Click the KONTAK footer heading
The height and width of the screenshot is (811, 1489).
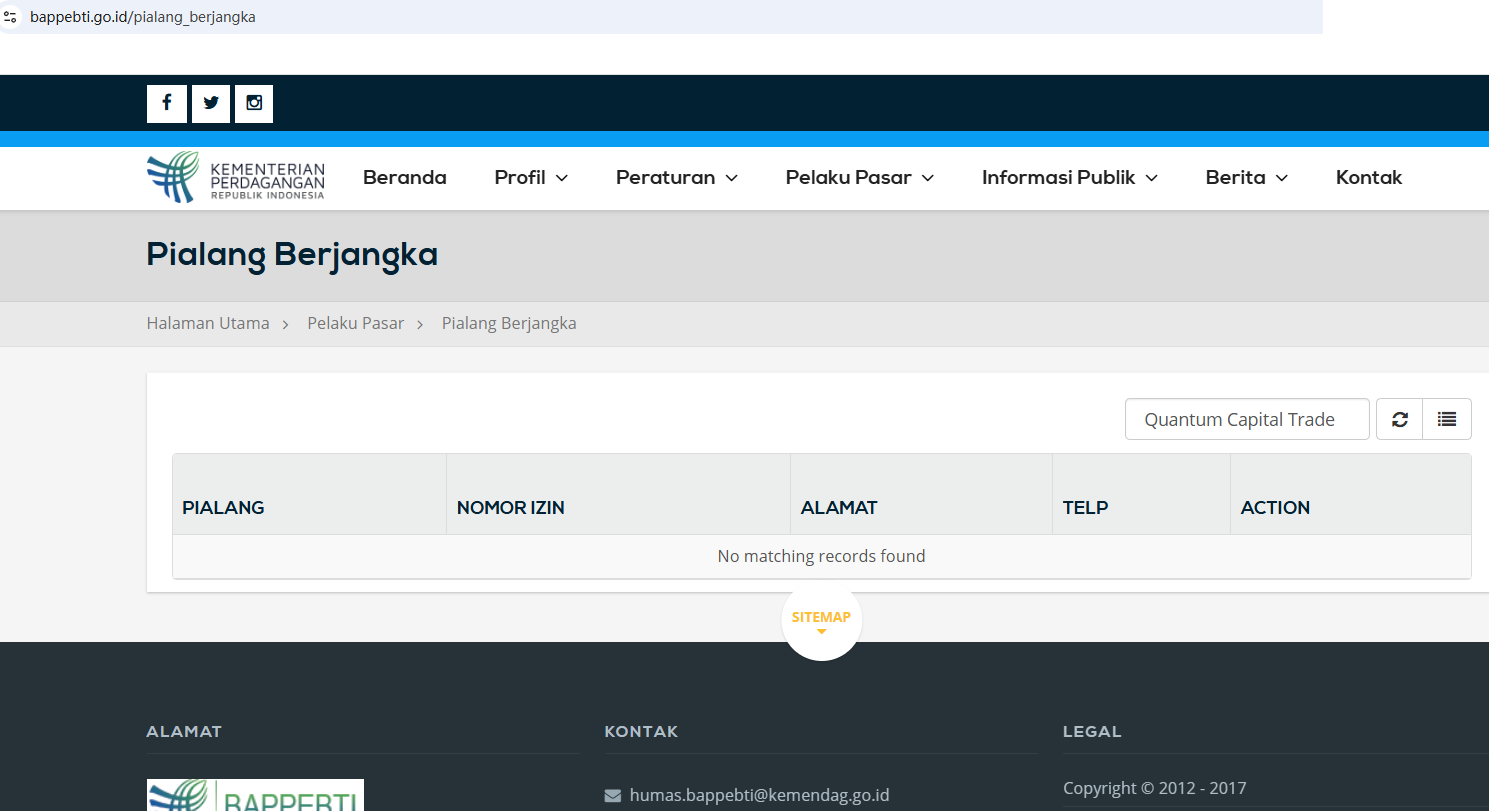tap(641, 731)
